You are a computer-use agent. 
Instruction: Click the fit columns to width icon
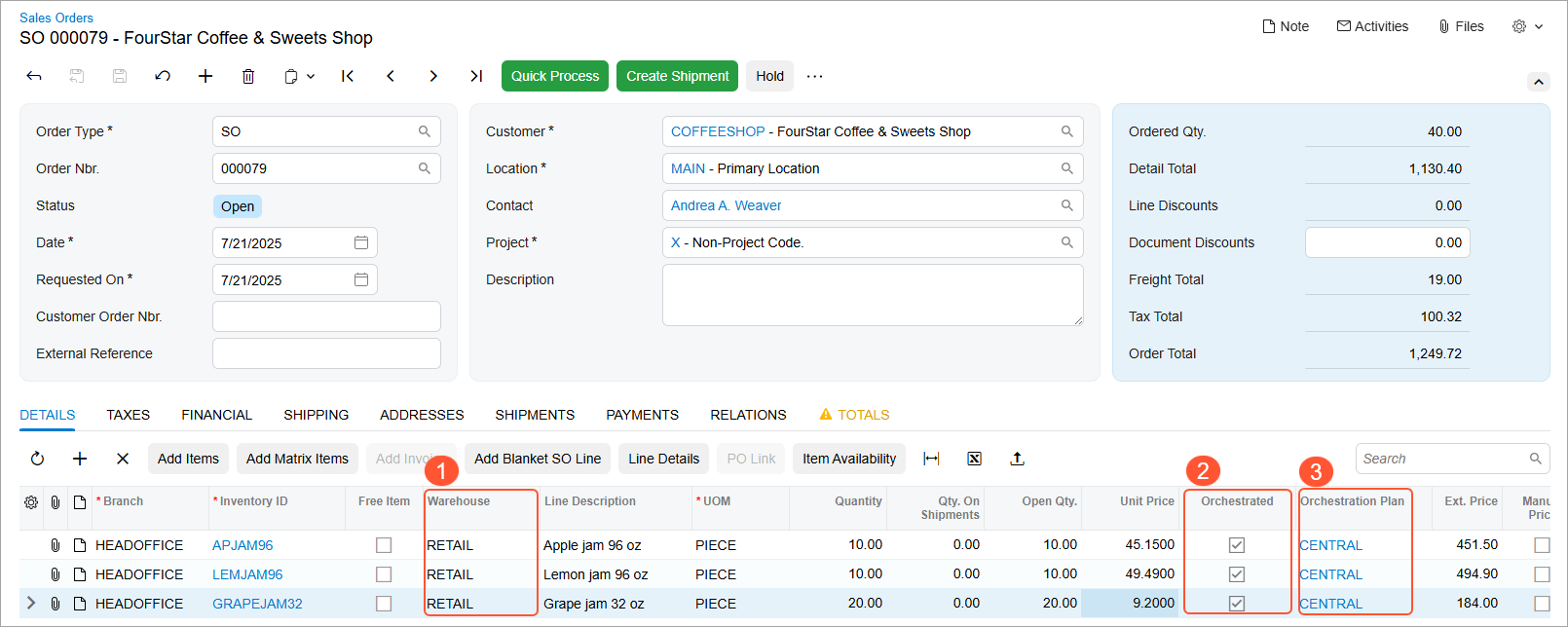click(x=931, y=459)
